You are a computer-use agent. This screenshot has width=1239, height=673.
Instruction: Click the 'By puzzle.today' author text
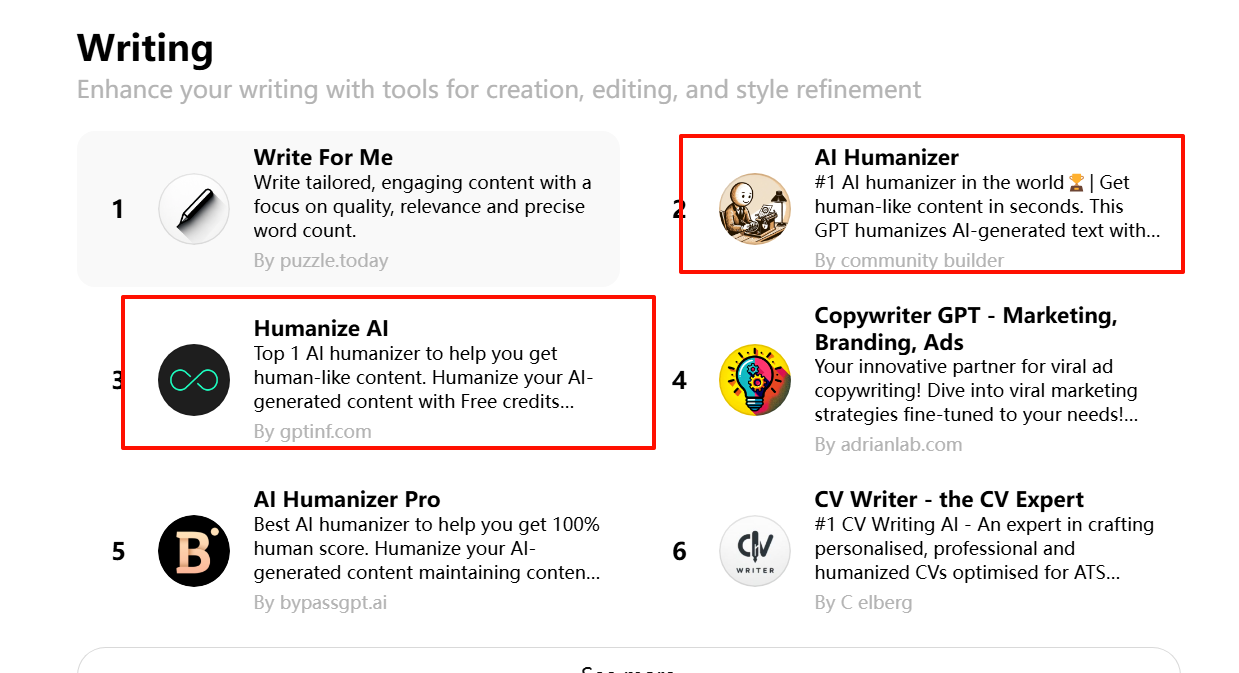point(321,261)
